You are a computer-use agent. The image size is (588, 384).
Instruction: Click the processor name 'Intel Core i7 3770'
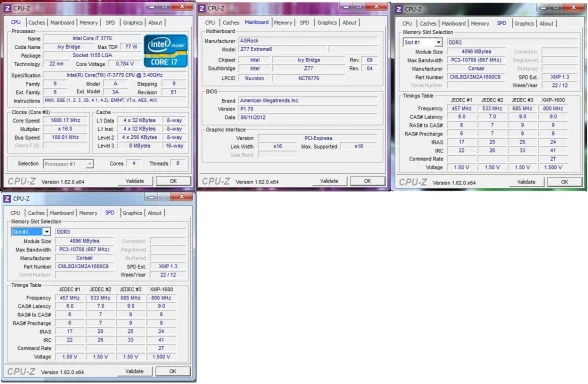pyautogui.click(x=92, y=38)
